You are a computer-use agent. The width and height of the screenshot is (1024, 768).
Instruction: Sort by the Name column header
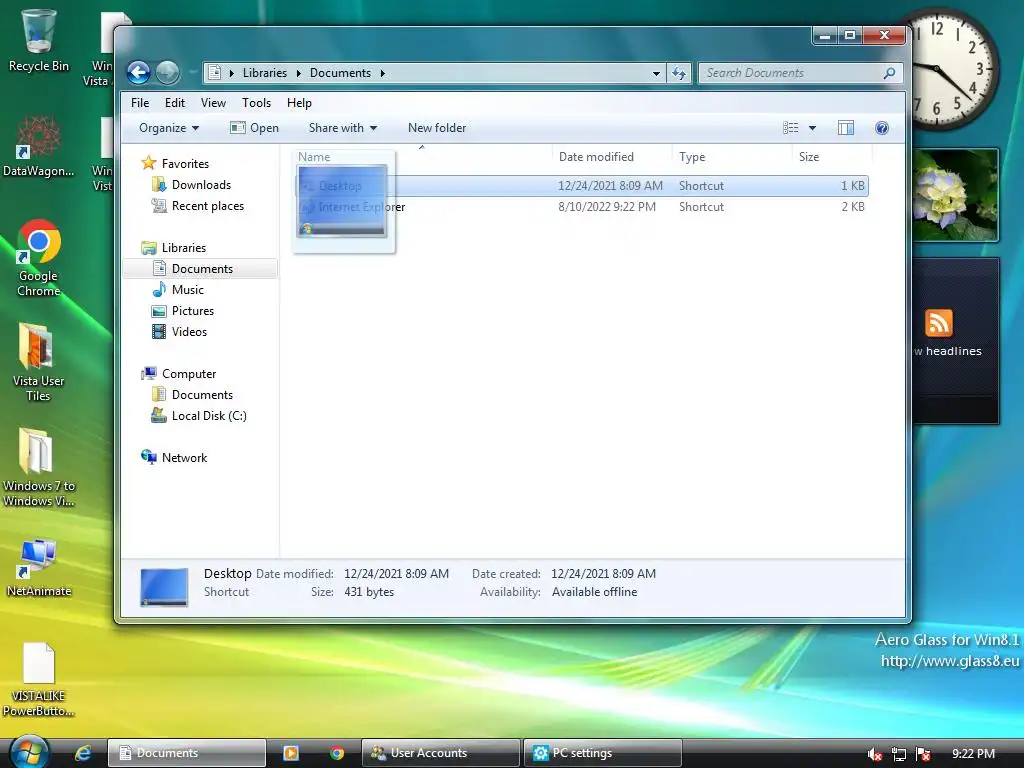click(422, 157)
